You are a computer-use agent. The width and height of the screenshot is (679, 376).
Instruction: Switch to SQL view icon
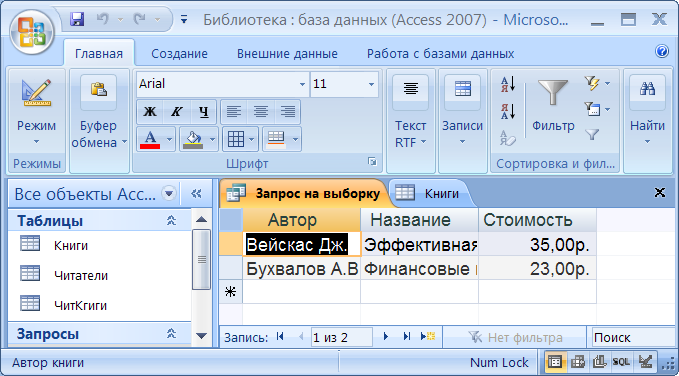621,361
